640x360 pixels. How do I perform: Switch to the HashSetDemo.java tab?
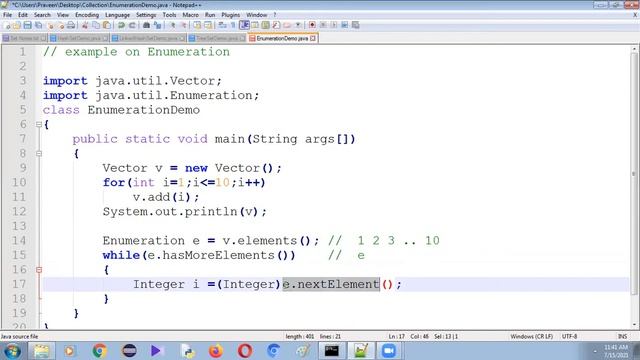pyautogui.click(x=79, y=38)
